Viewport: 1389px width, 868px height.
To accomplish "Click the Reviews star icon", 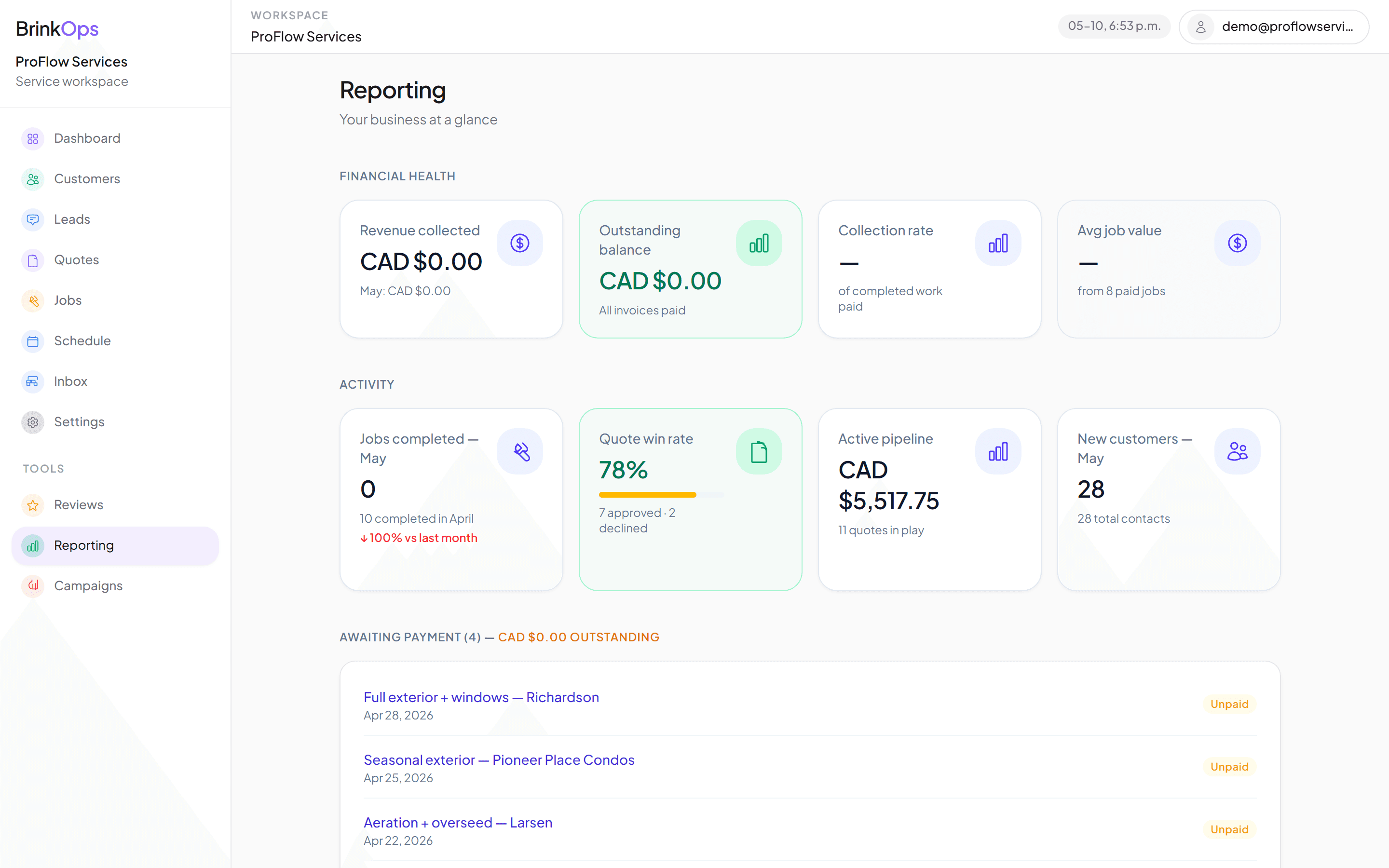I will (33, 504).
